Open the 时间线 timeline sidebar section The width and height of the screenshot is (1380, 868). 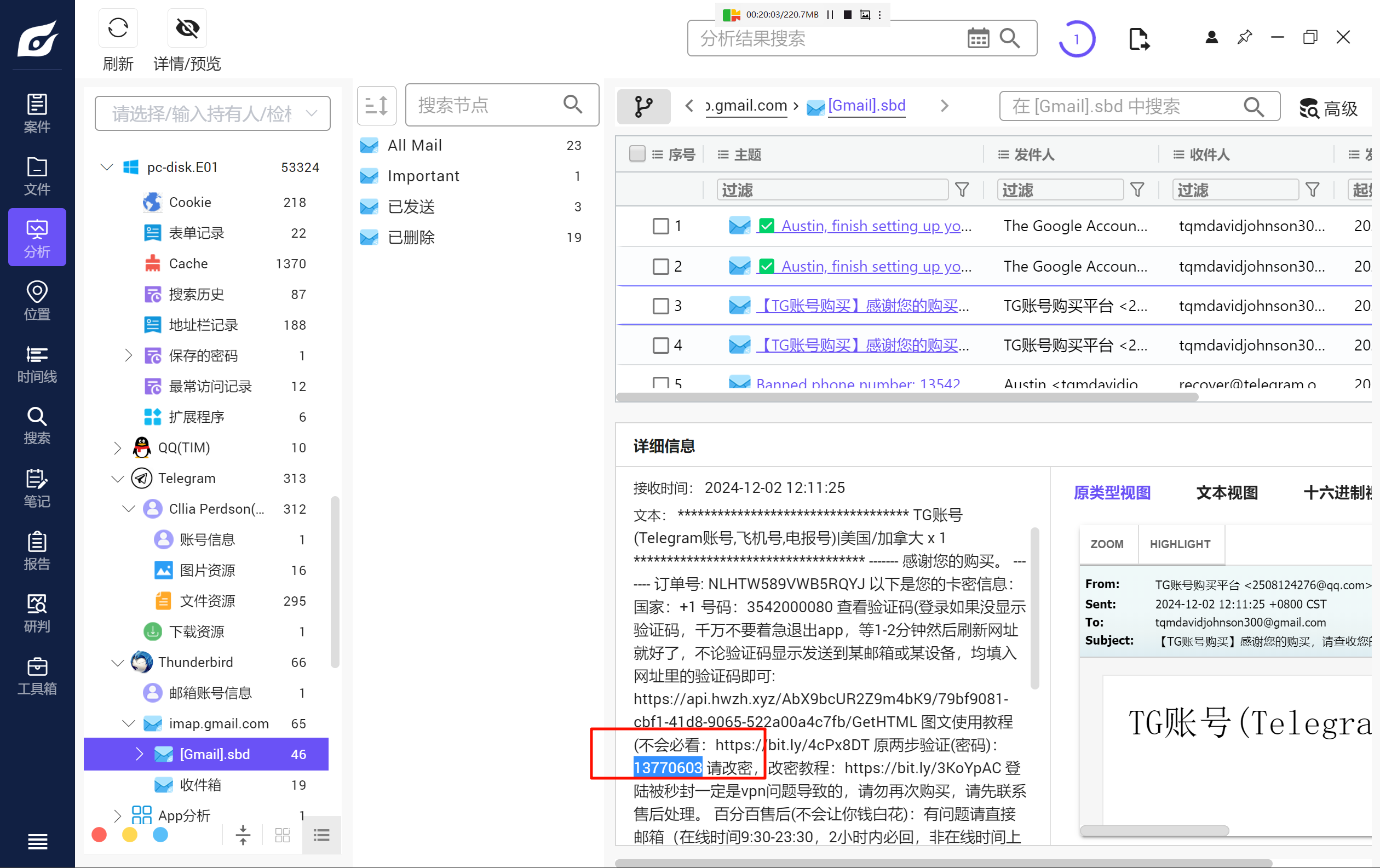click(x=37, y=363)
